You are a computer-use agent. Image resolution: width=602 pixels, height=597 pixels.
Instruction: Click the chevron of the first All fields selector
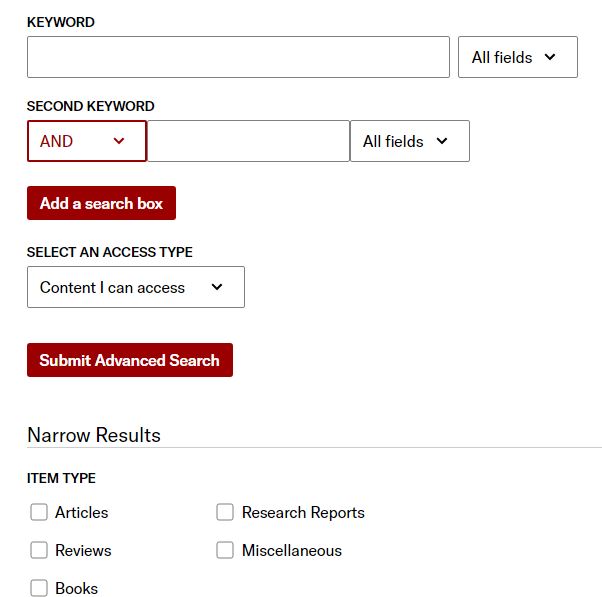click(x=550, y=57)
